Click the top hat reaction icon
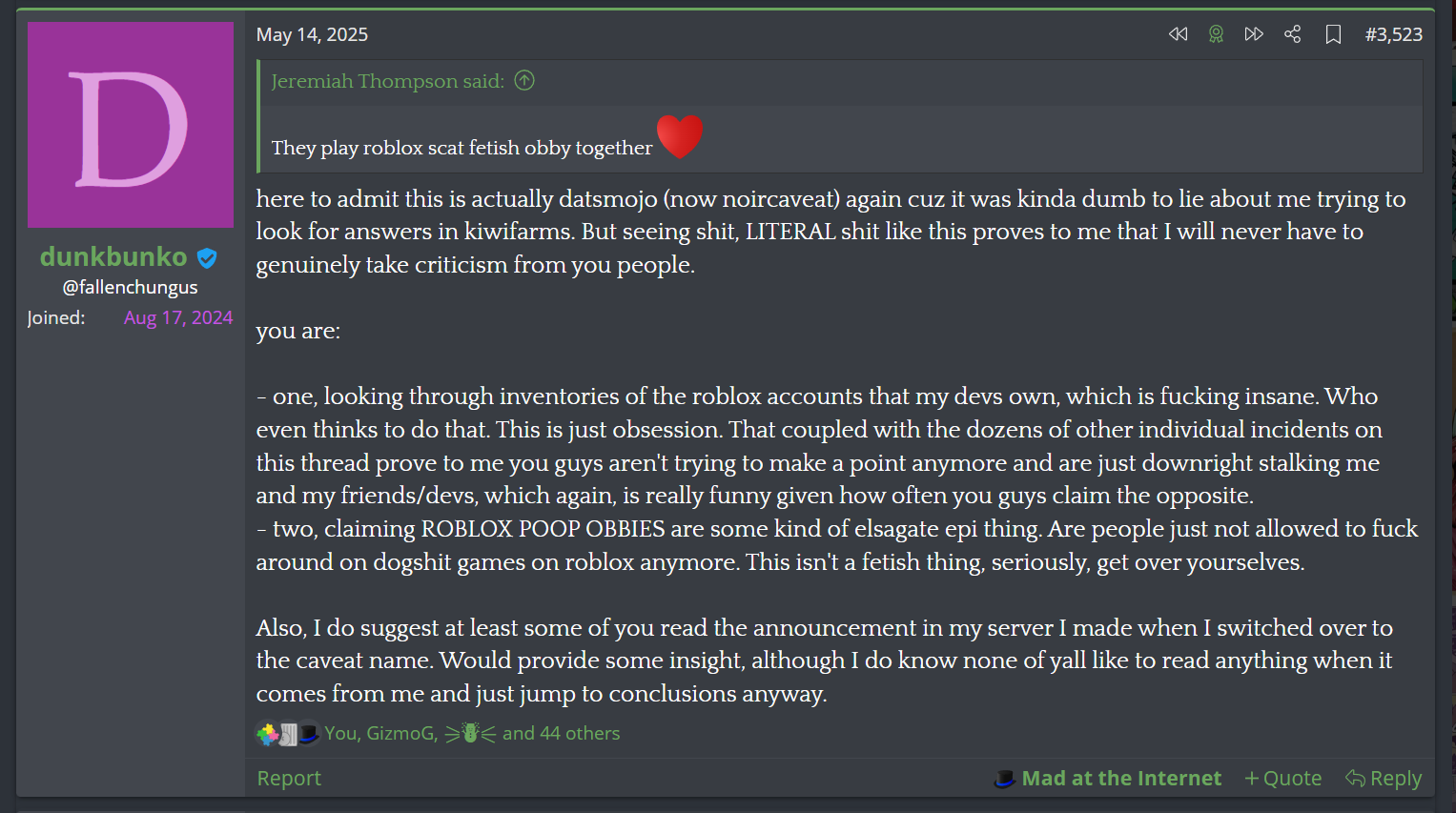Screen dimensions: 1456x813 (x=308, y=733)
